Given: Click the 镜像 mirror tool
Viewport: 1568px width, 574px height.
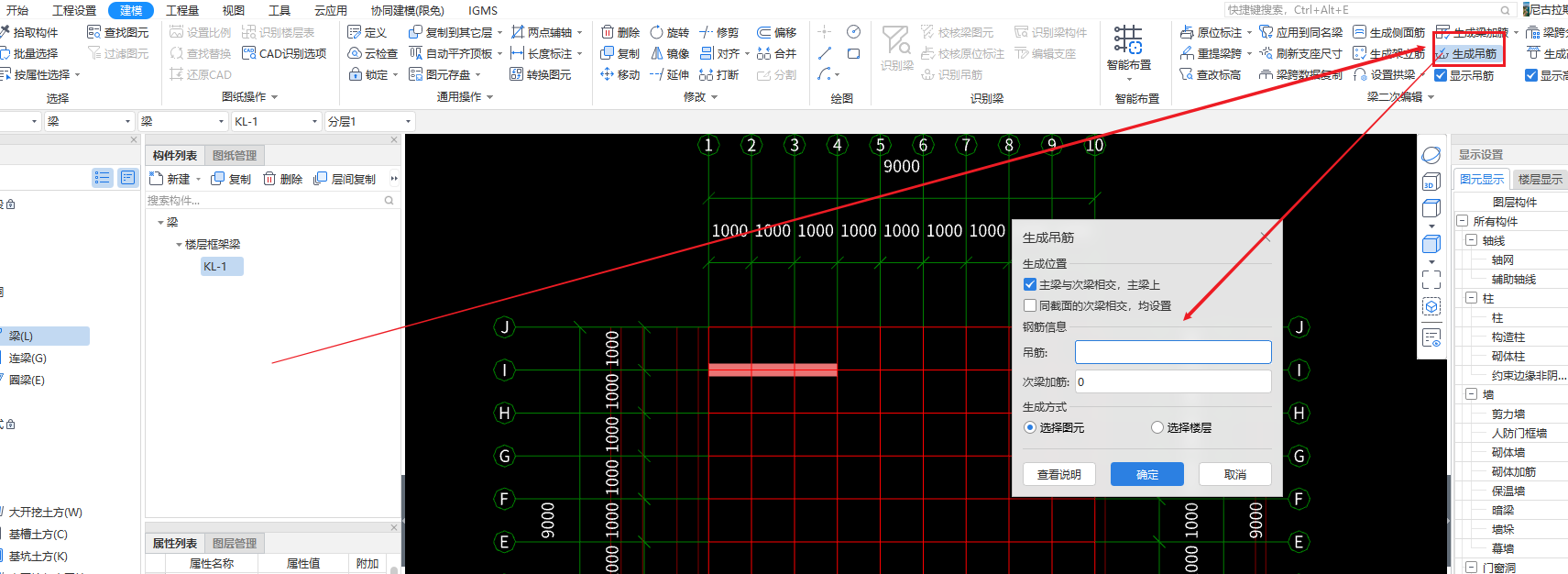Looking at the screenshot, I should [670, 53].
